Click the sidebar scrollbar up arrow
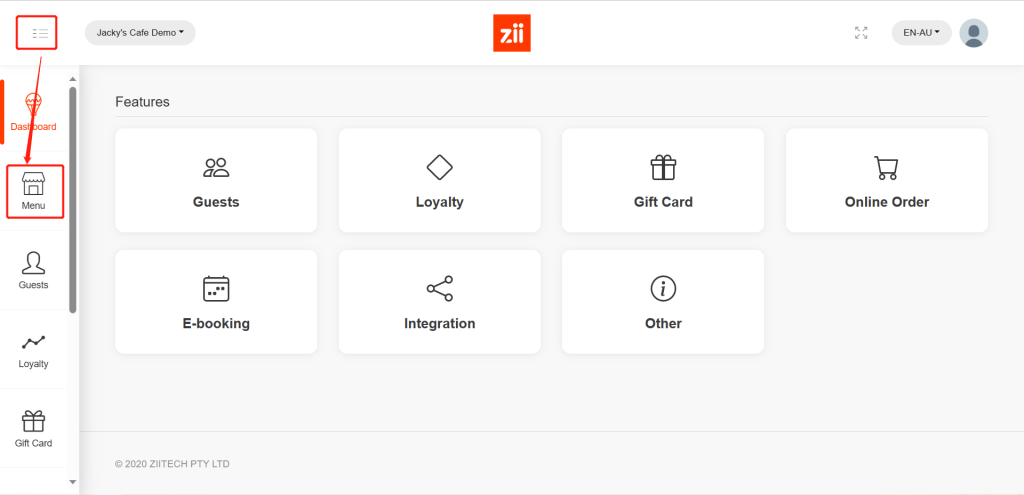Viewport: 1024px width, 495px height. pos(72,79)
